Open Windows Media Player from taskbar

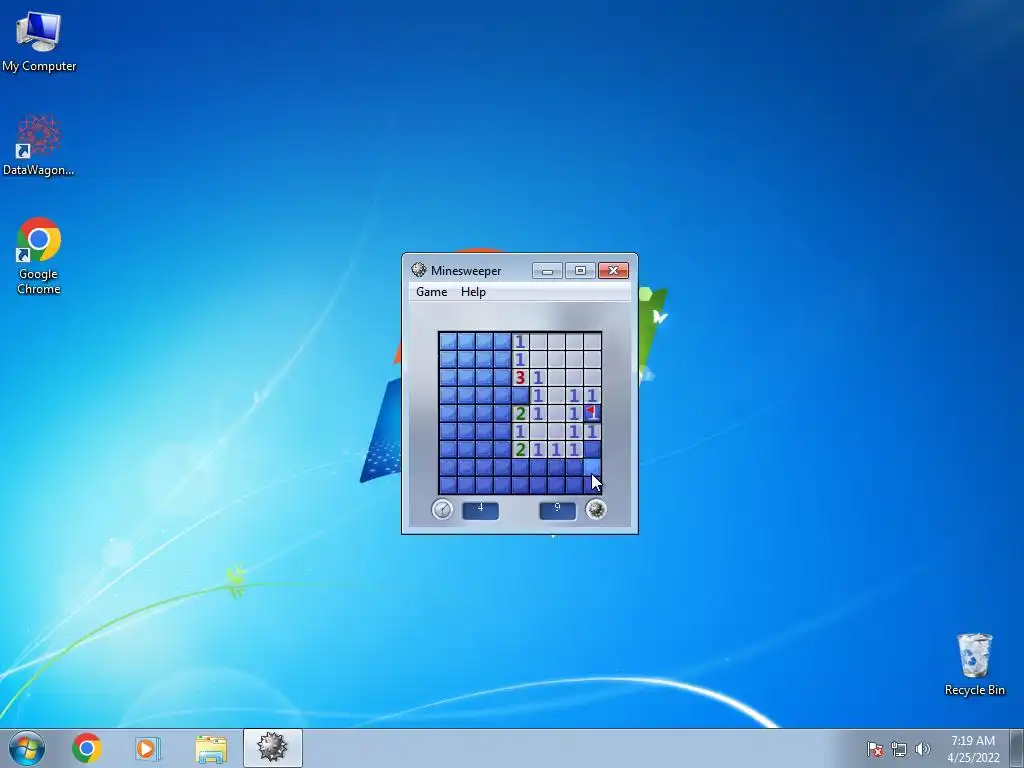(x=148, y=748)
